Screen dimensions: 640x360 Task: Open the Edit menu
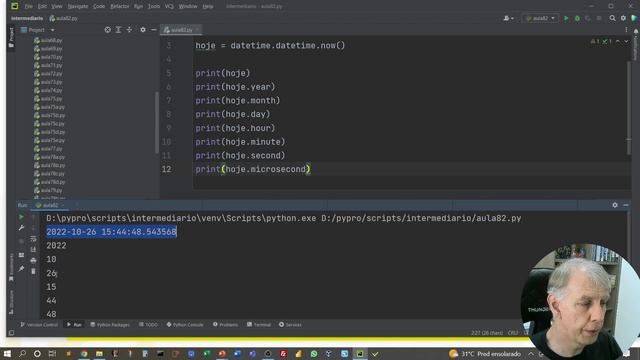42,7
